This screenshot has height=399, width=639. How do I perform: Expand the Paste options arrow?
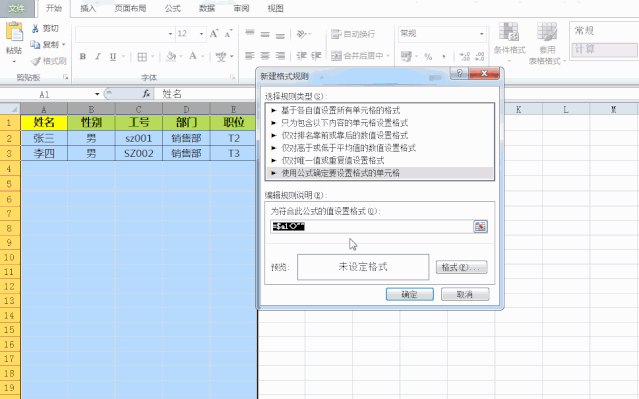14,62
